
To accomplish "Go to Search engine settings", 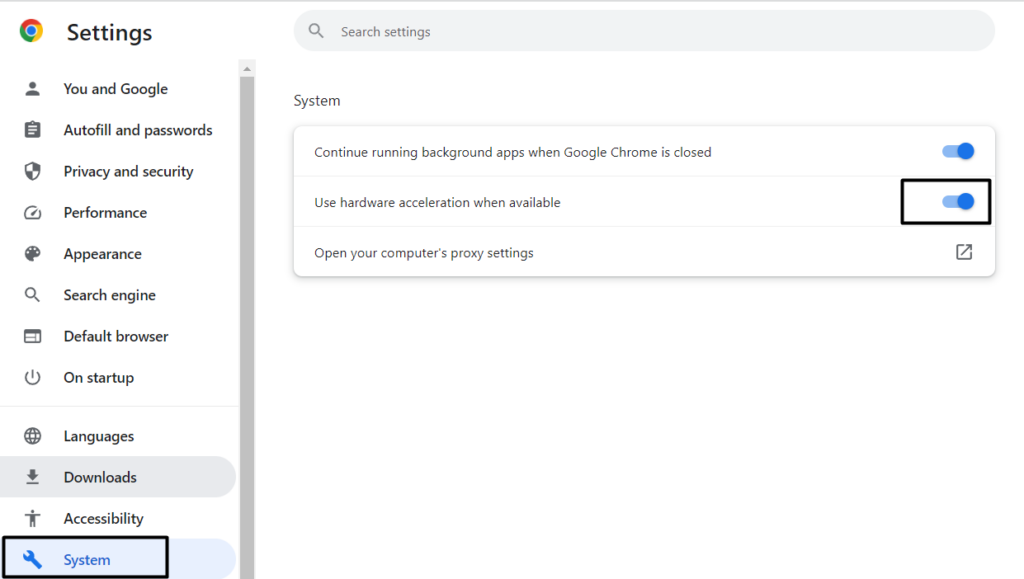I will tap(109, 295).
